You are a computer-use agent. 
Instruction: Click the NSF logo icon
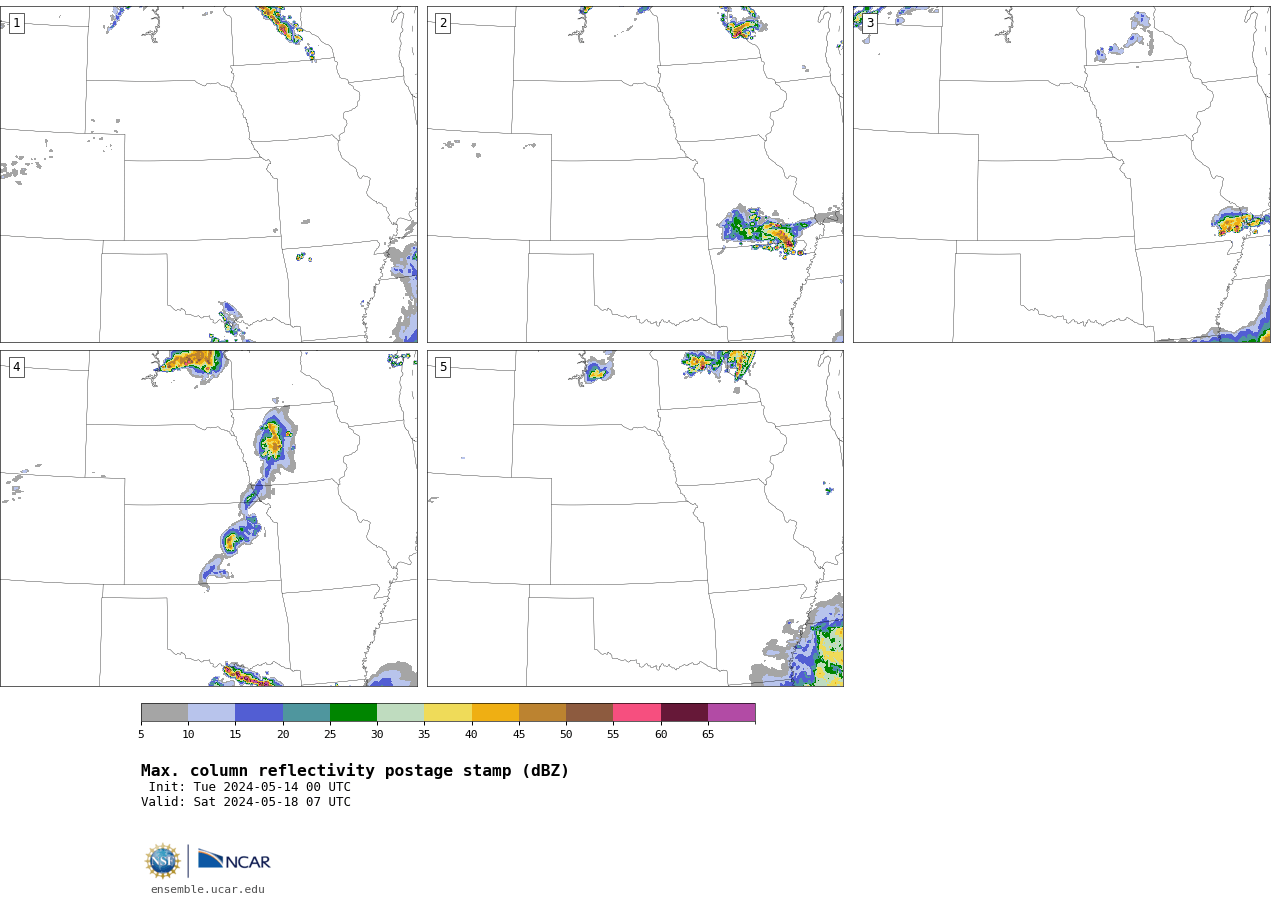(163, 861)
